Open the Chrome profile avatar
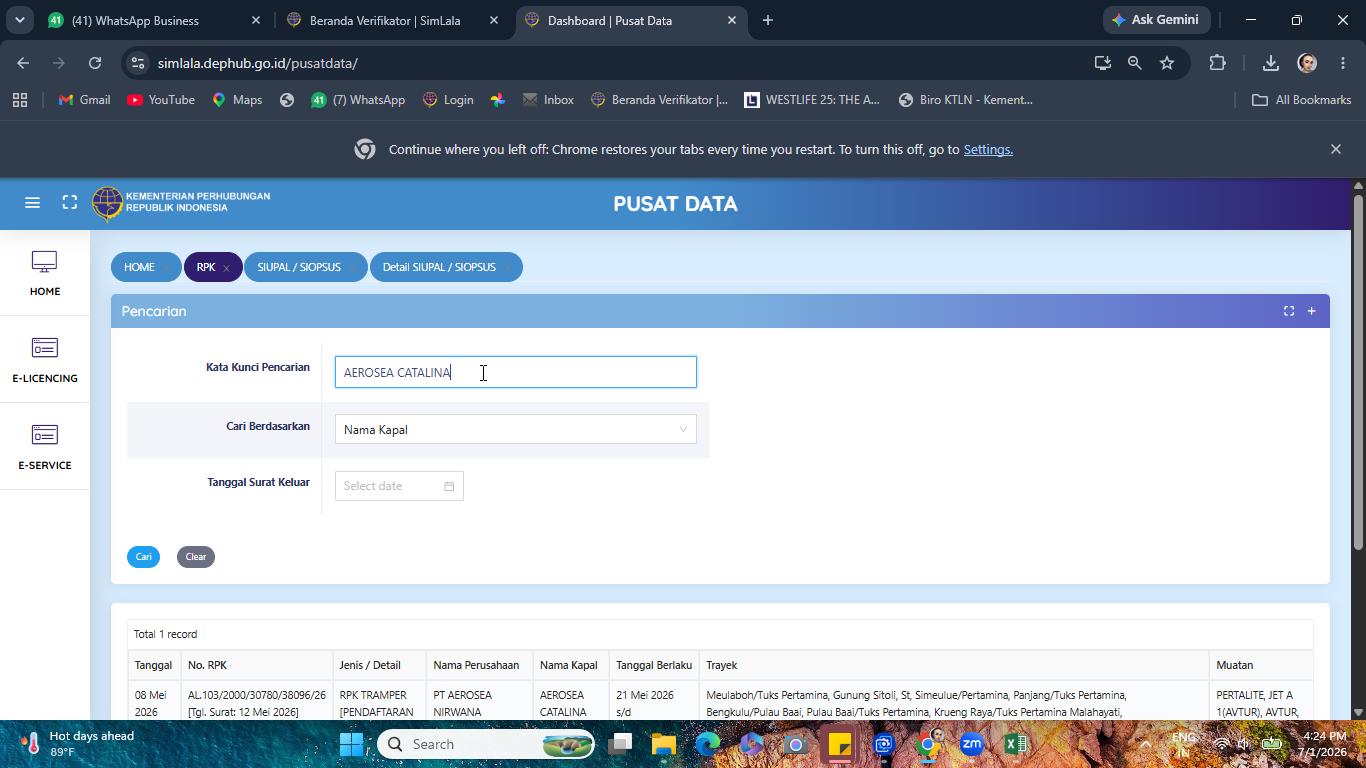Screen dimensions: 1366x768 pos(1307,63)
